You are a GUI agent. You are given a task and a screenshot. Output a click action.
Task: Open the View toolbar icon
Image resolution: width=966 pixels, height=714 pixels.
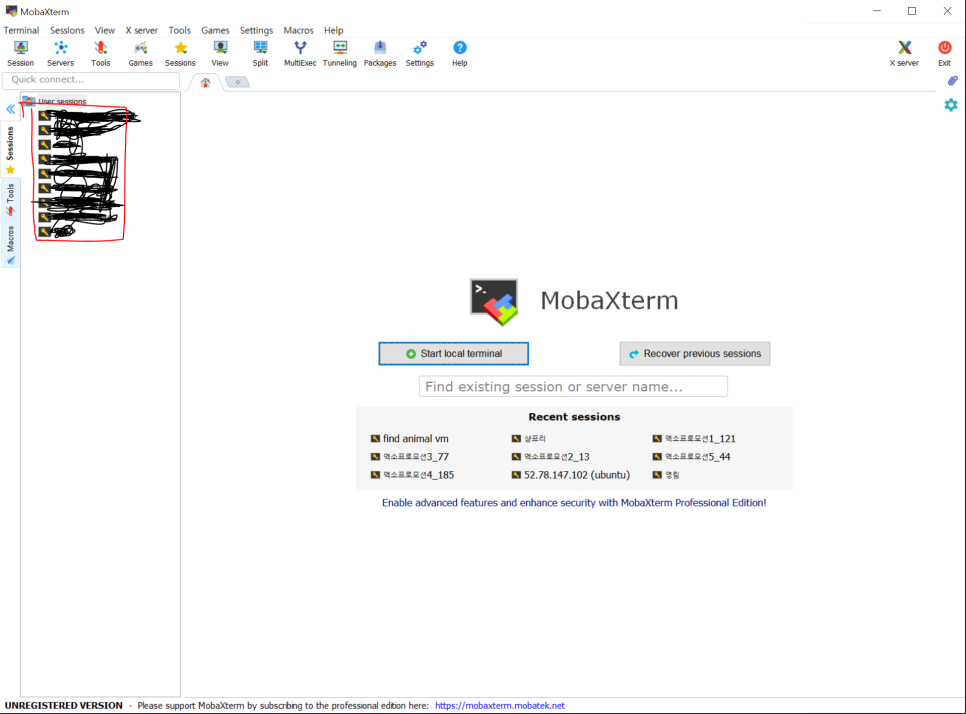coord(220,54)
